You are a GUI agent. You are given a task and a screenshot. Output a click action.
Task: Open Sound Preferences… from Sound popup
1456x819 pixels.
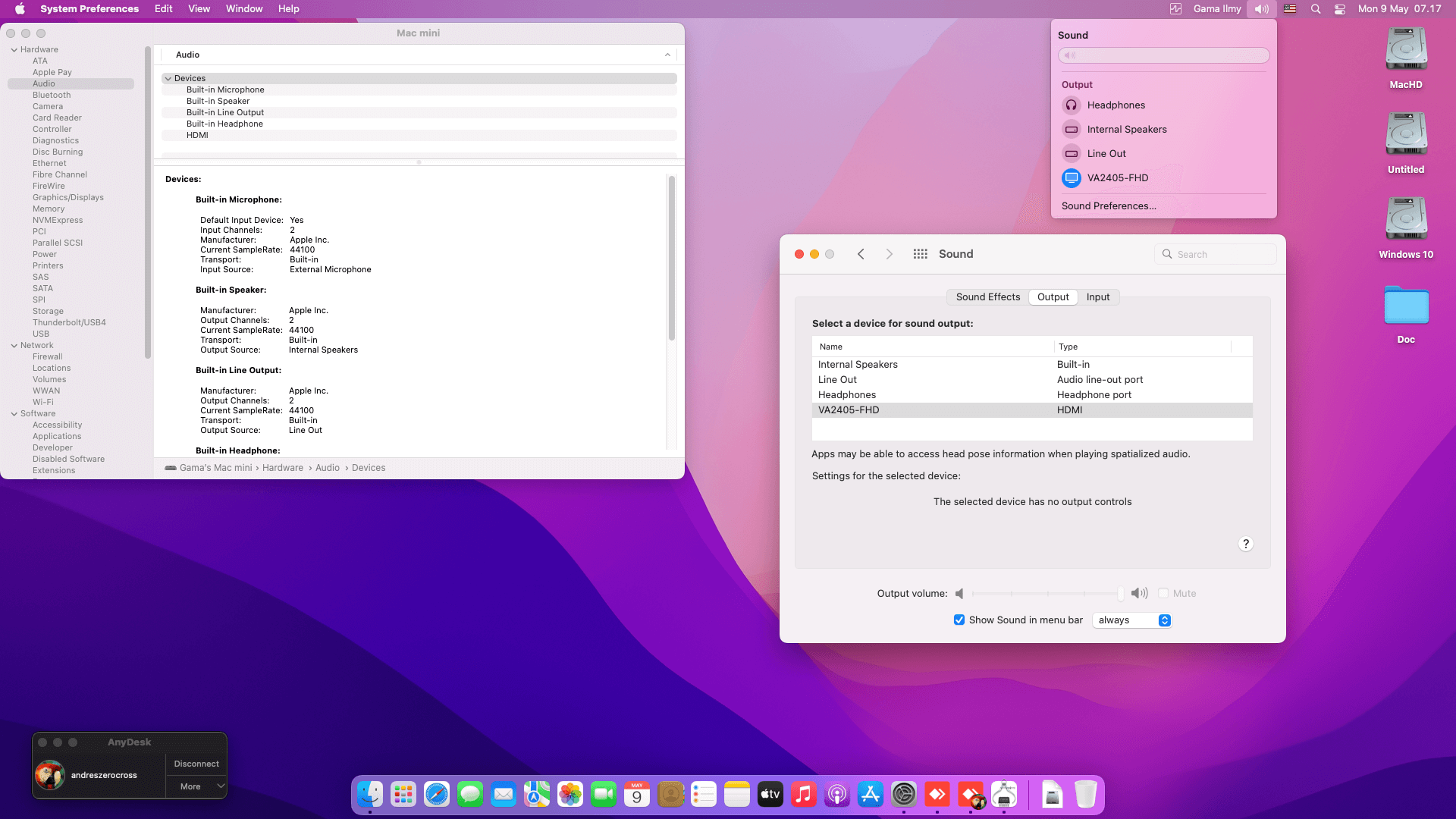(1109, 206)
